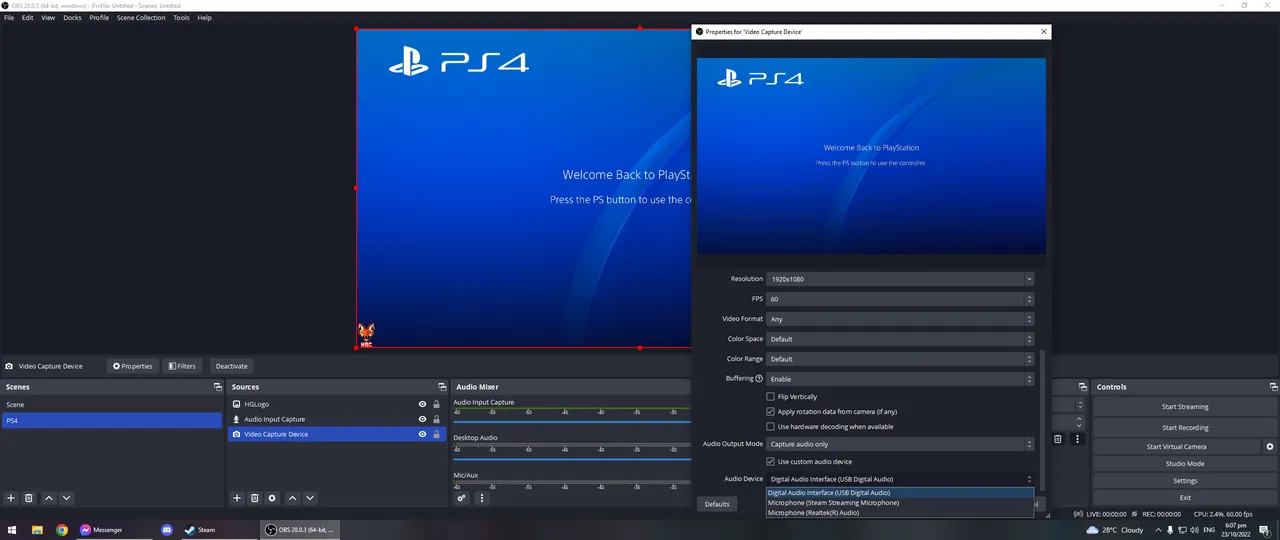Move scene down with arrow icon

click(66, 498)
